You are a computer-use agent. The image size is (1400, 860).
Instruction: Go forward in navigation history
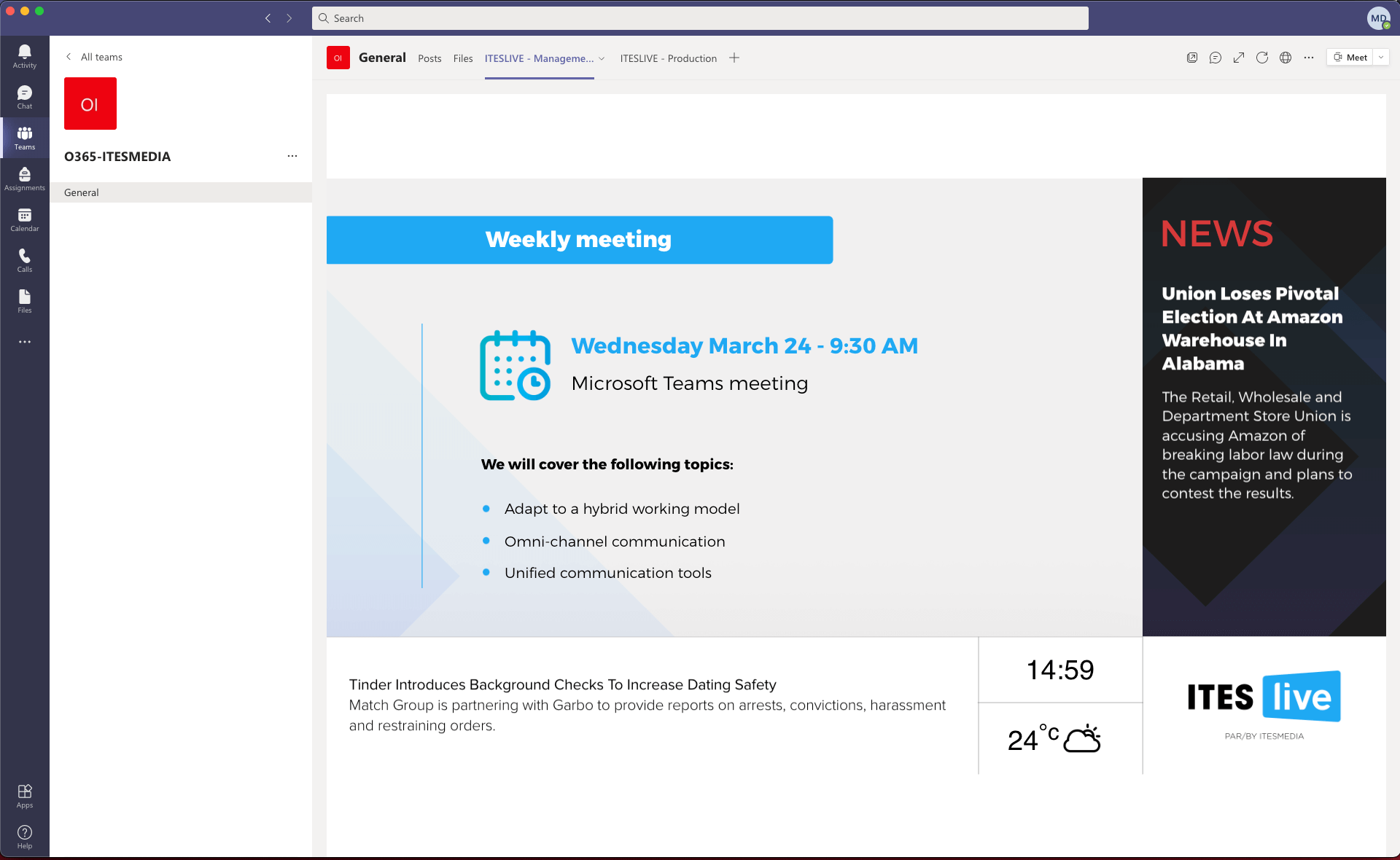click(x=289, y=18)
